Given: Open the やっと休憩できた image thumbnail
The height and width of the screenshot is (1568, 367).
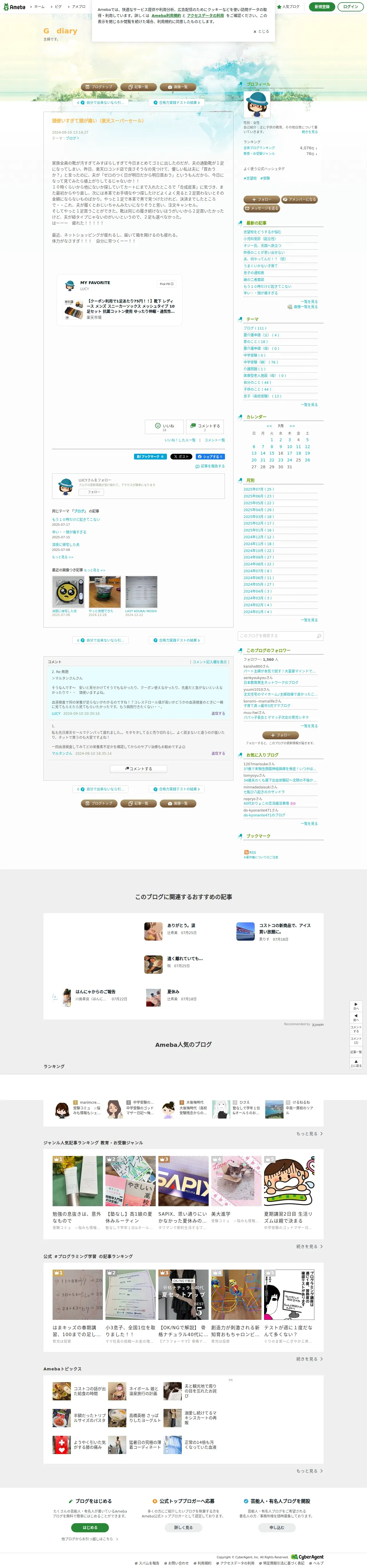Looking at the screenshot, I should [x=105, y=592].
